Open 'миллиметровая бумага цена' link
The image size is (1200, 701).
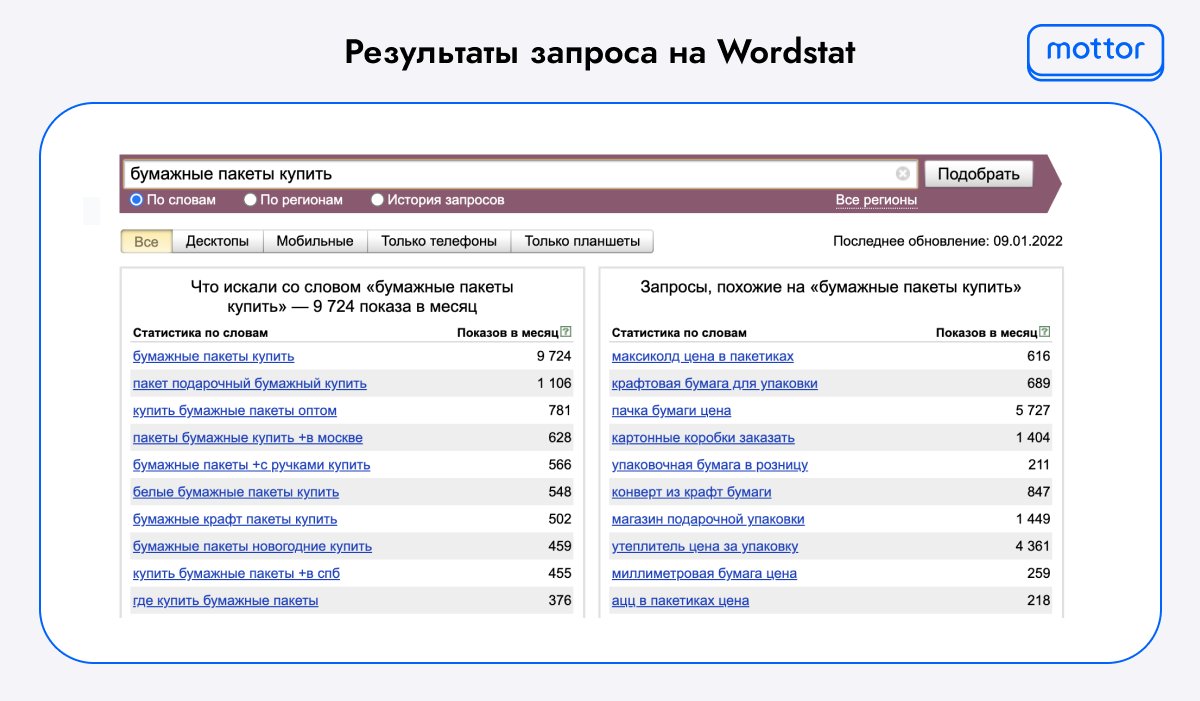point(704,573)
